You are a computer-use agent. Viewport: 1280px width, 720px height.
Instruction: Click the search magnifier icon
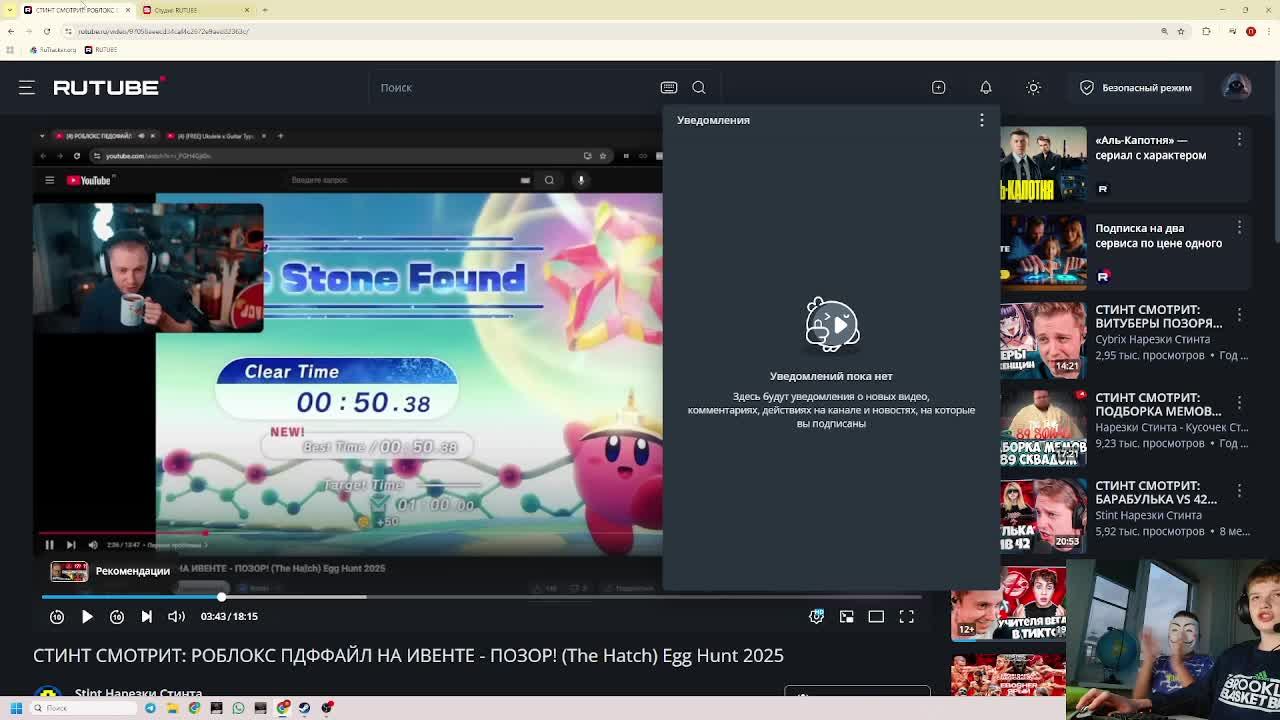pos(699,88)
